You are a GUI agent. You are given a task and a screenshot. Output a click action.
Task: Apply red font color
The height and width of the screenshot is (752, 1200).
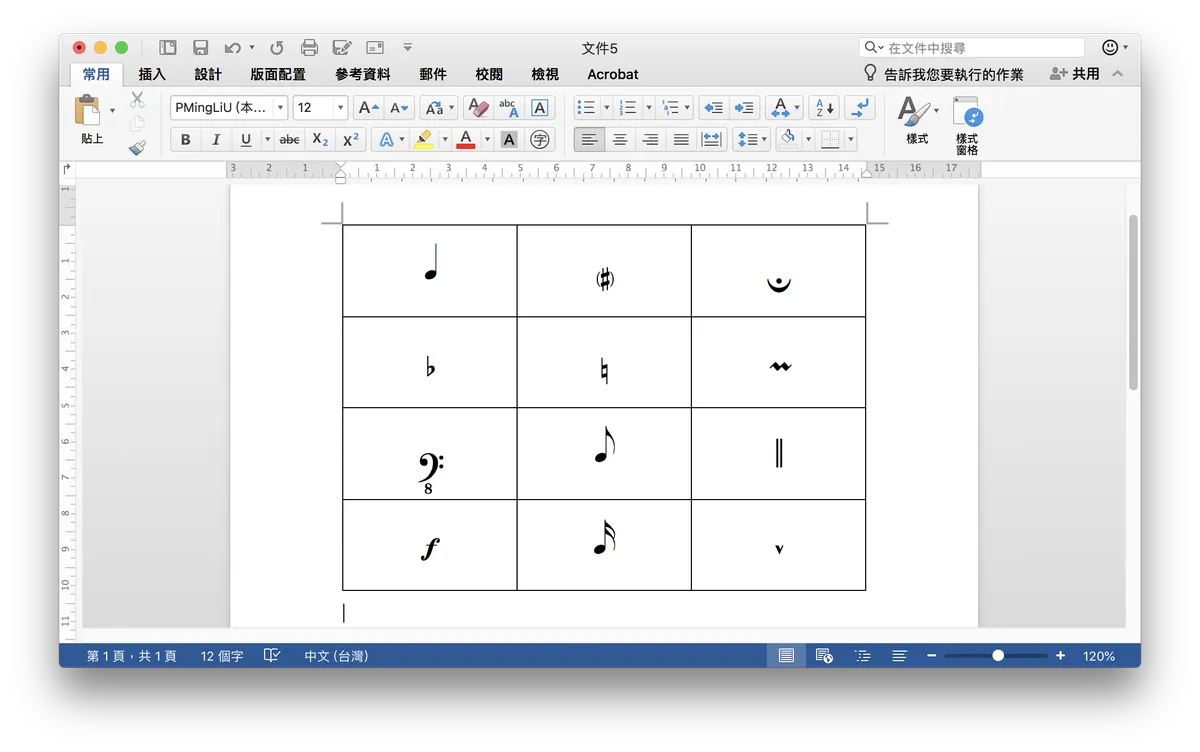tap(465, 140)
